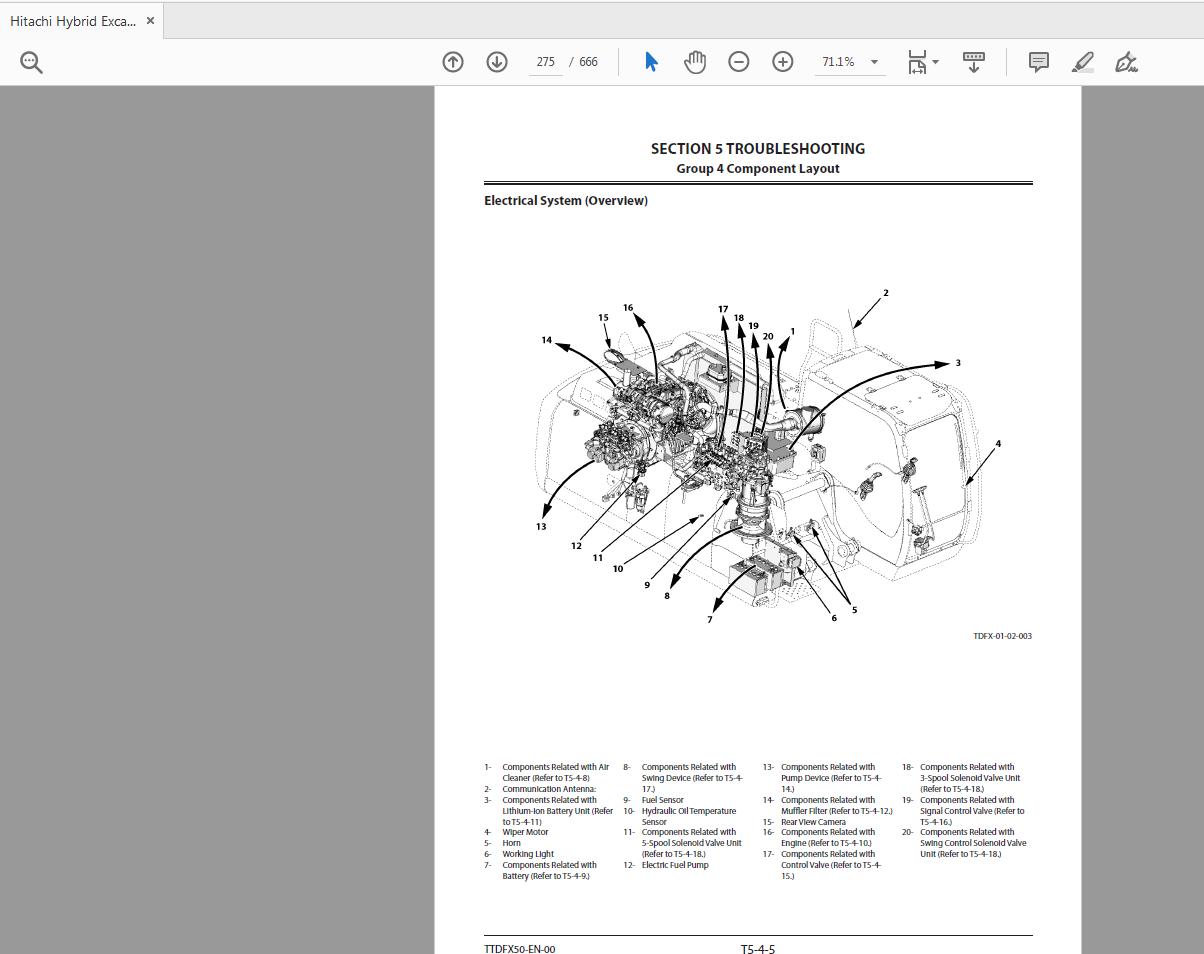
Task: Close the Hitachi Hybrid Exca tab
Action: (150, 20)
